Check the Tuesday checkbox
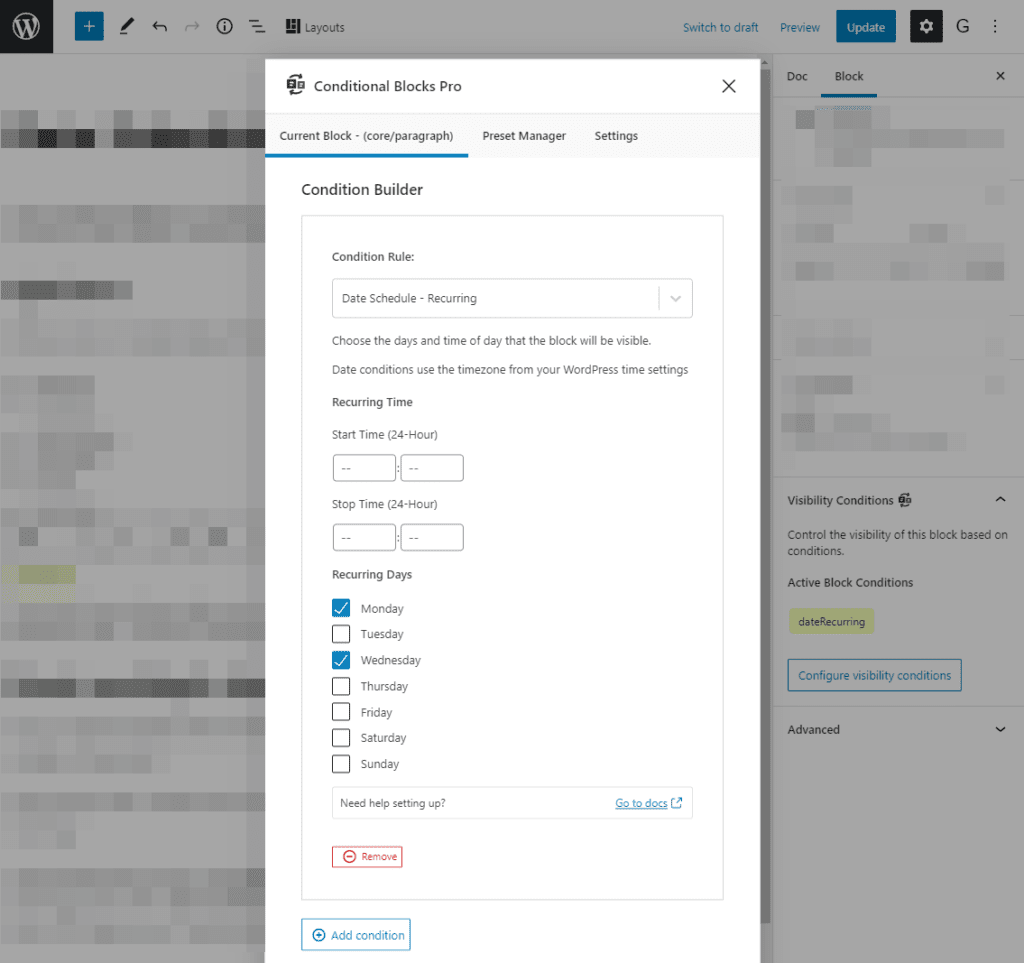This screenshot has height=963, width=1024. [341, 634]
